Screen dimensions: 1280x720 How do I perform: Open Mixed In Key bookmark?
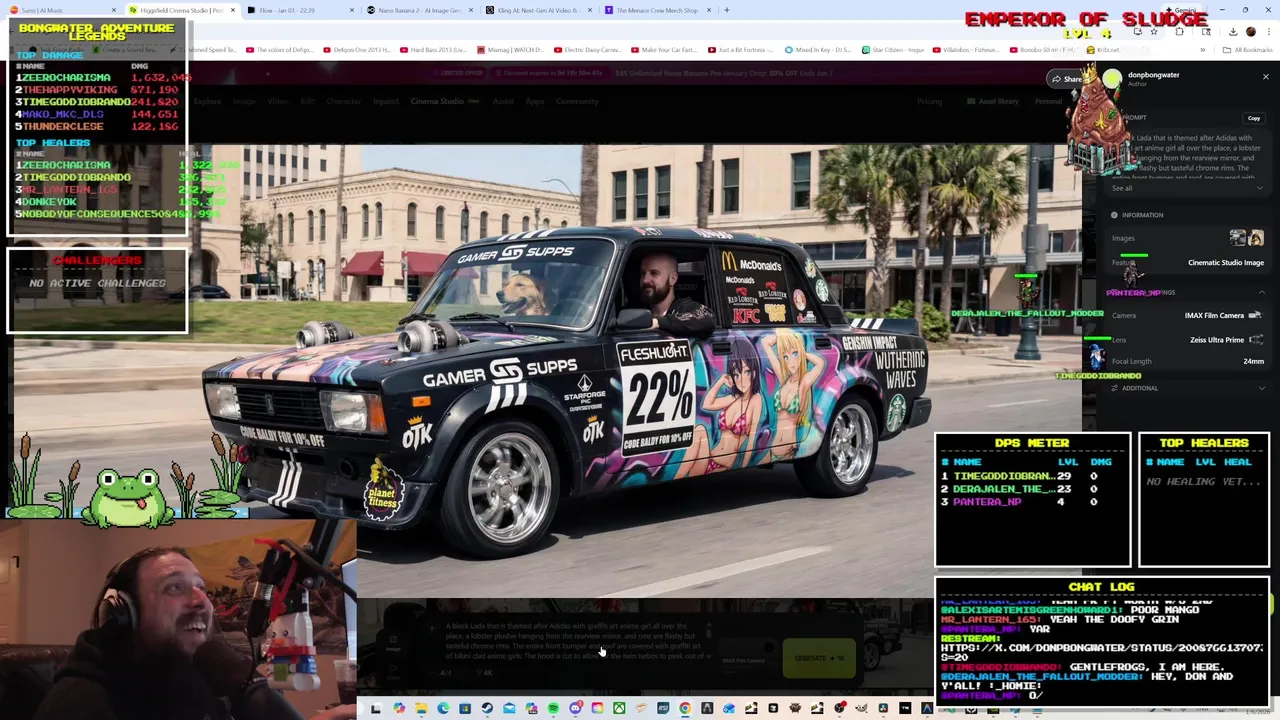pos(820,50)
